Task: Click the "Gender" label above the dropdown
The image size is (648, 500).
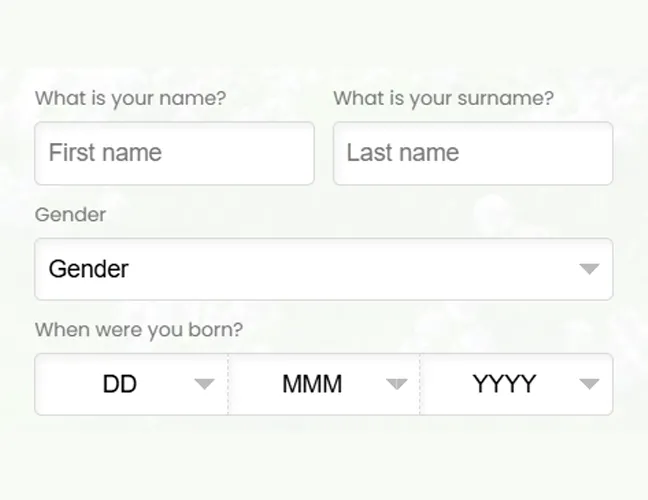Action: click(70, 214)
